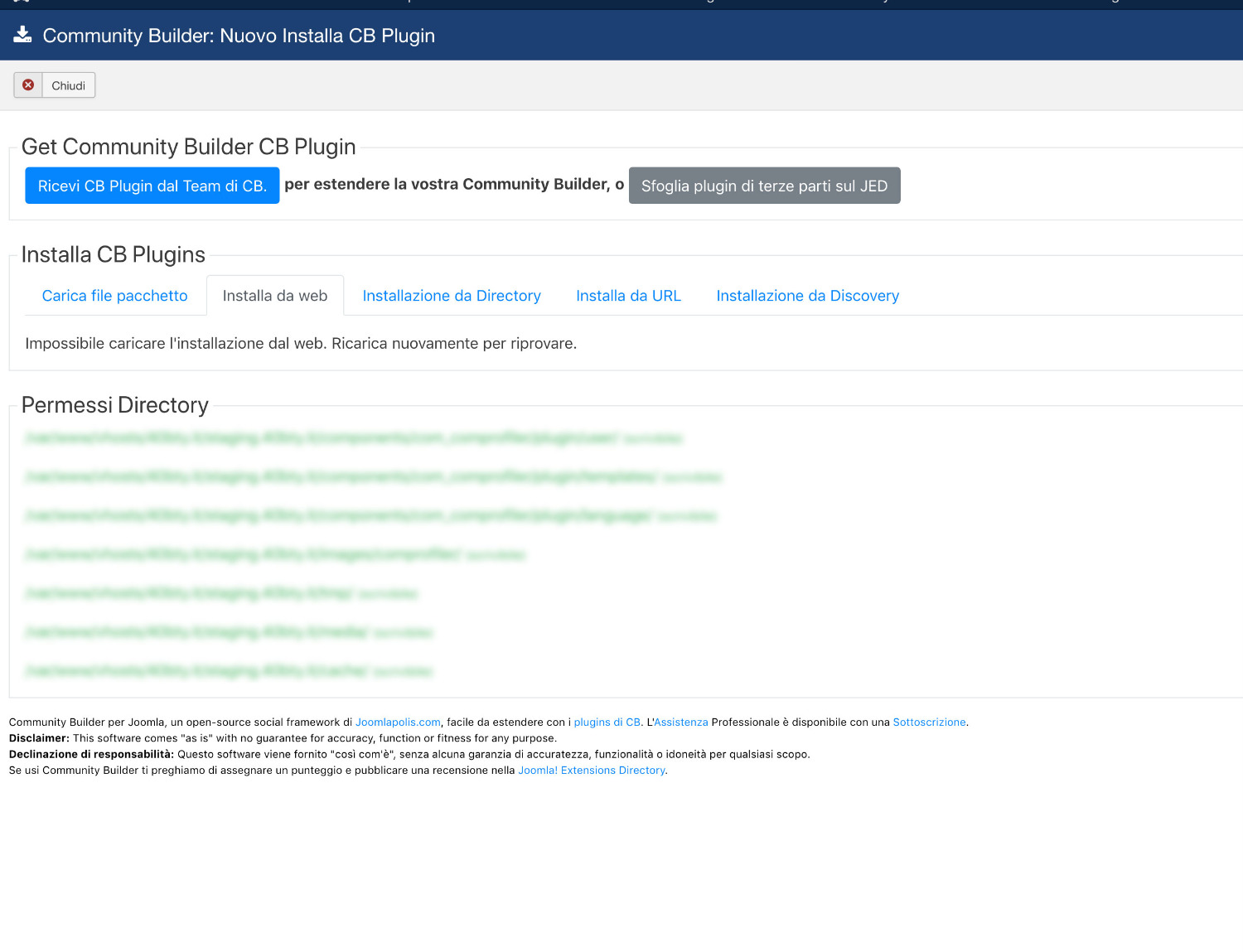Open Sfoglia plugin di terze parti sul JED
This screenshot has height=952, width=1243.
[764, 186]
